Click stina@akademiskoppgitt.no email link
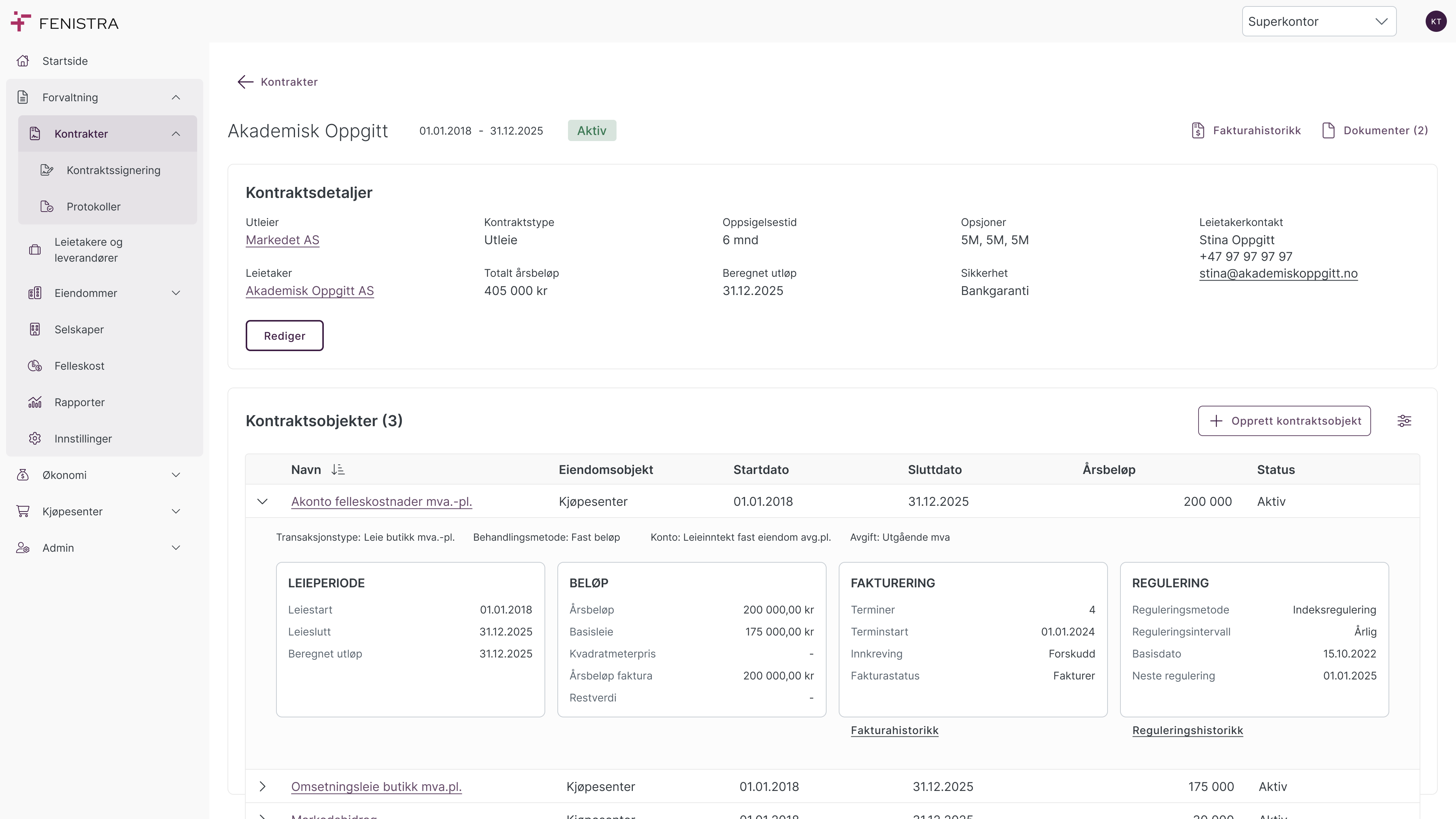Image resolution: width=1456 pixels, height=819 pixels. tap(1279, 273)
